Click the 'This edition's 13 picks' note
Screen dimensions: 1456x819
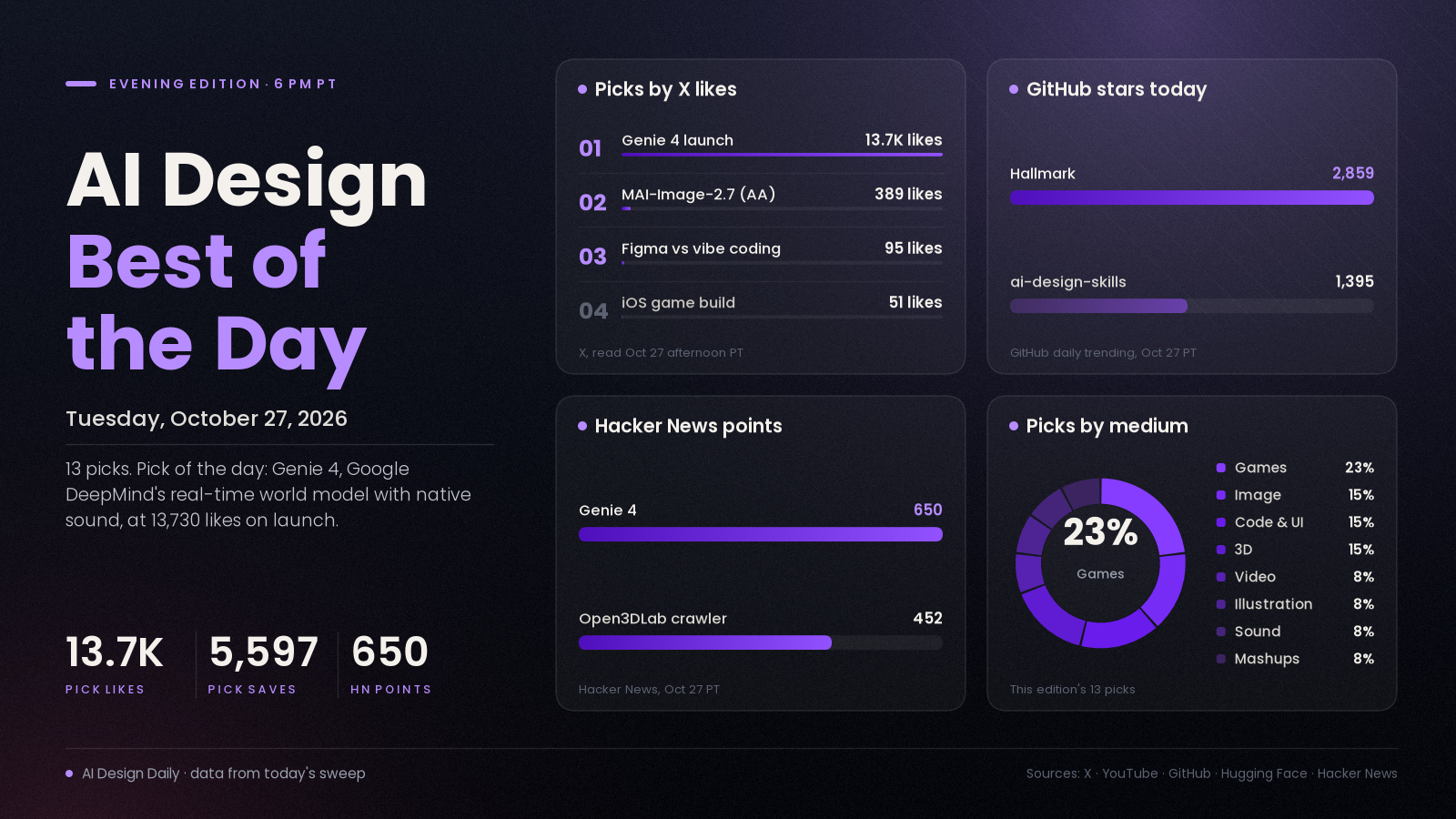pyautogui.click(x=1072, y=690)
